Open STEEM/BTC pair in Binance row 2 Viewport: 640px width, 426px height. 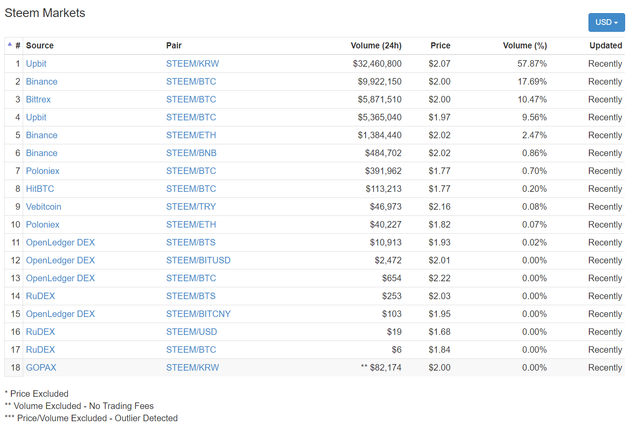pos(191,82)
